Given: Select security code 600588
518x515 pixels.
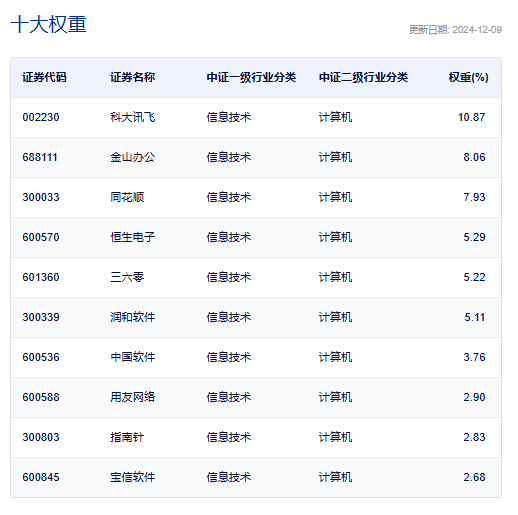Looking at the screenshot, I should point(41,397).
